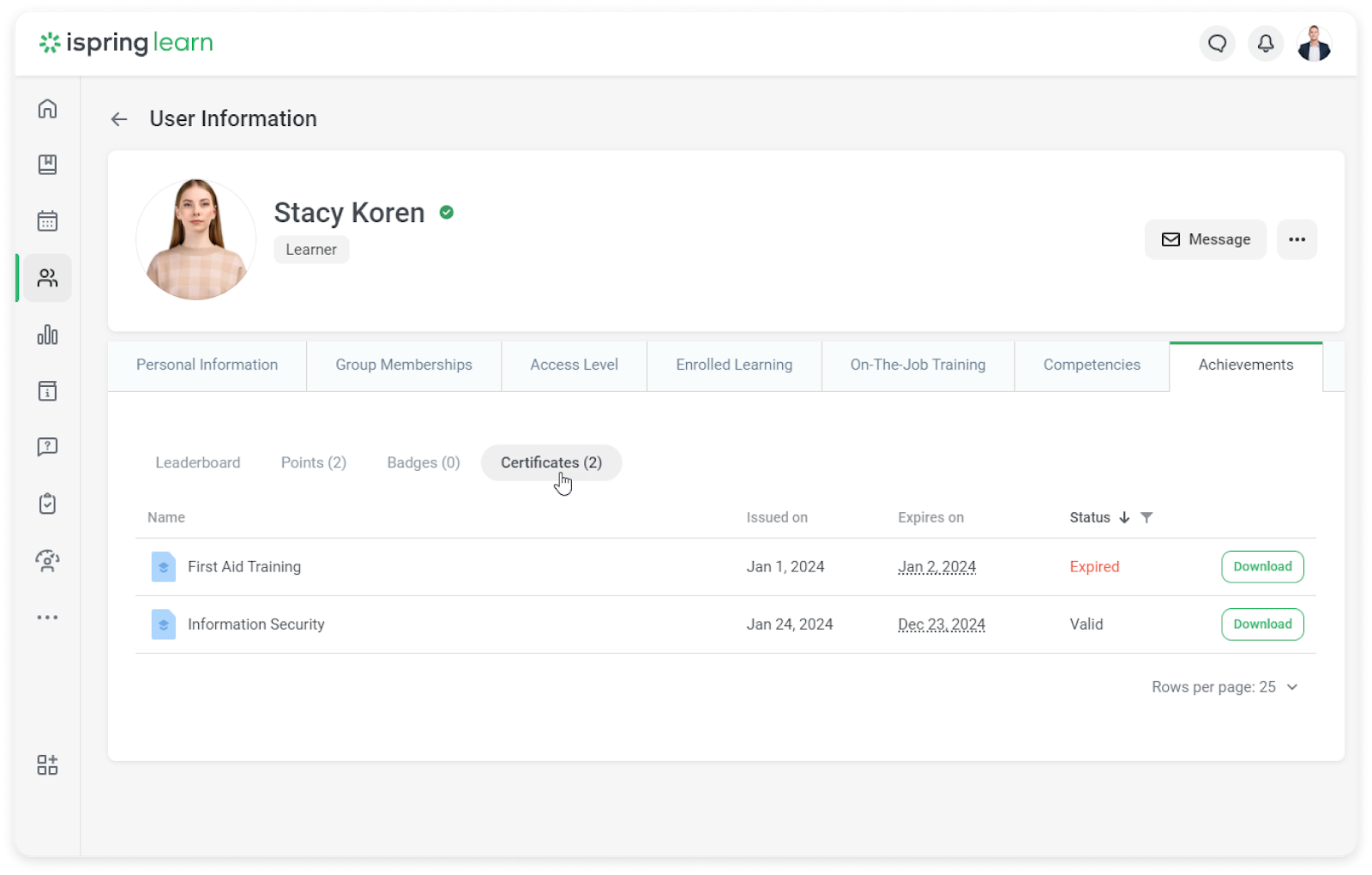
Task: Select the Badges (0) sub-tab
Action: click(423, 463)
